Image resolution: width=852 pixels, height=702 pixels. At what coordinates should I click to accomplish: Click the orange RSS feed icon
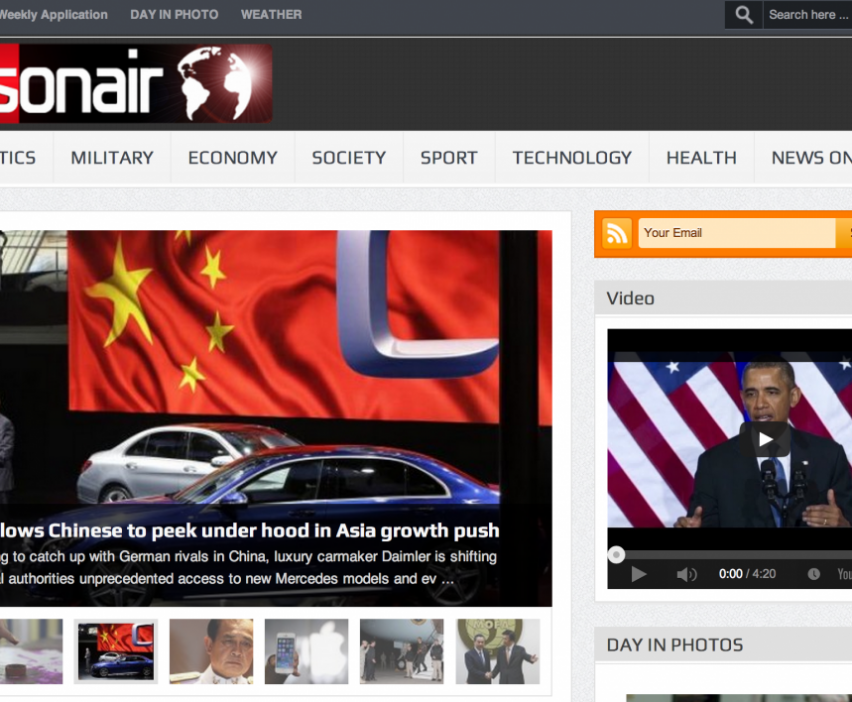(x=617, y=233)
